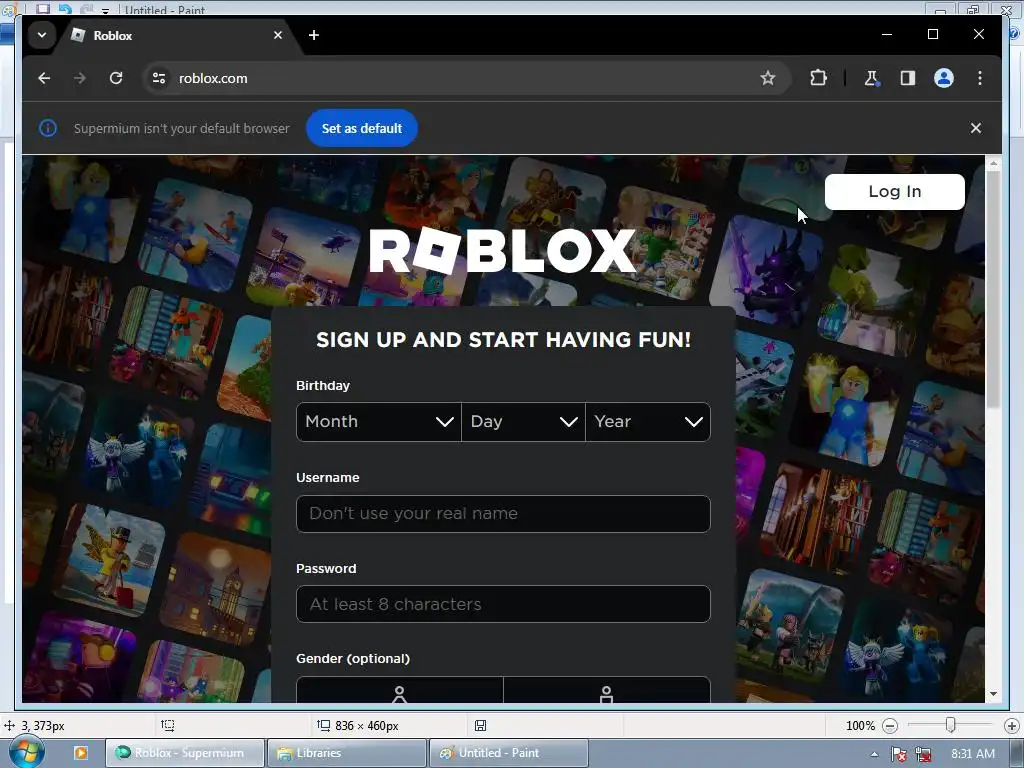Close the Roblox tab

[x=278, y=35]
